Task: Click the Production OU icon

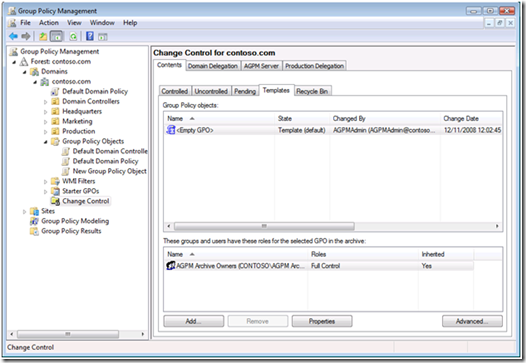Action: (55, 131)
